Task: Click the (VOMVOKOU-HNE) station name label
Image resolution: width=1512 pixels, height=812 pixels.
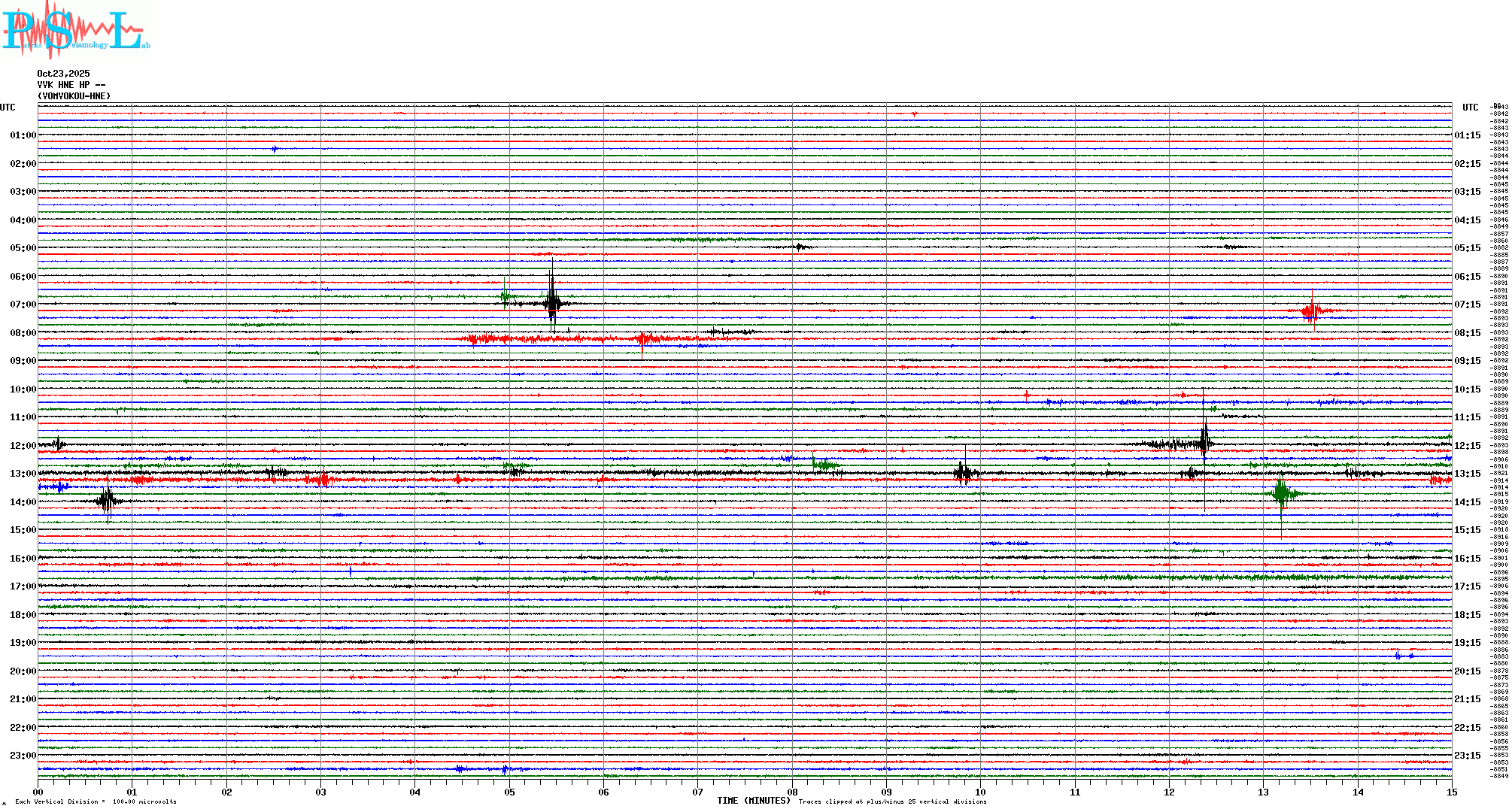Action: tap(74, 96)
